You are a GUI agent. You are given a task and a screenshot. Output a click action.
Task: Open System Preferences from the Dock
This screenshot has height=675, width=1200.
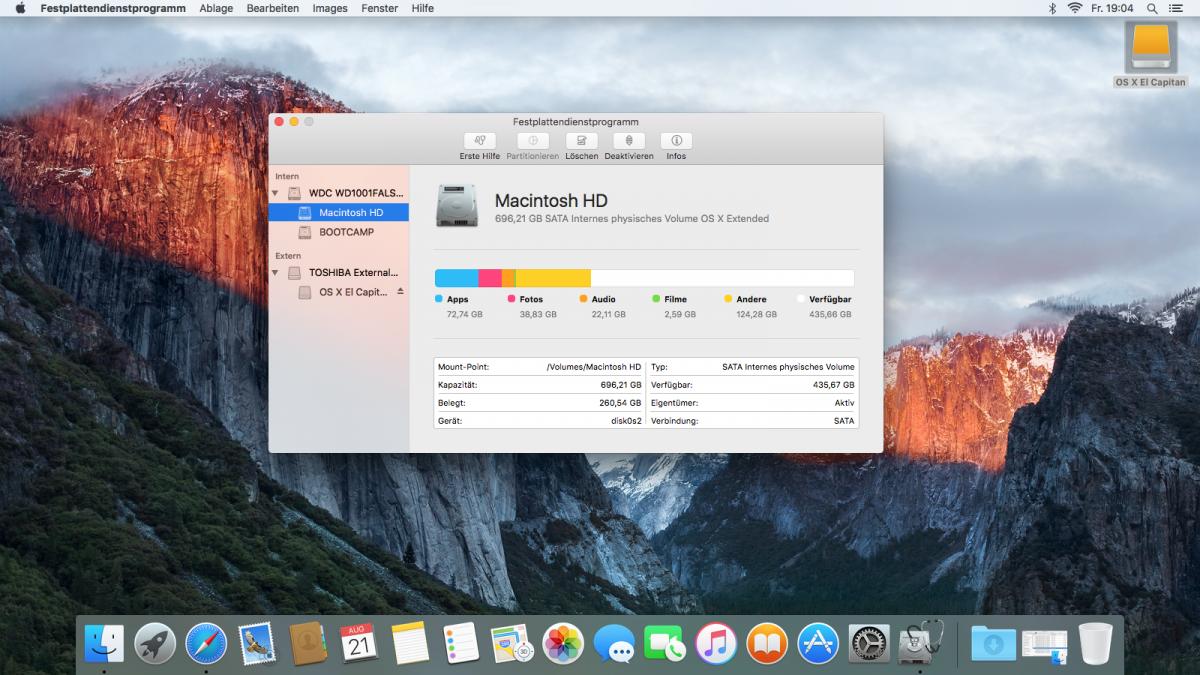coord(869,643)
